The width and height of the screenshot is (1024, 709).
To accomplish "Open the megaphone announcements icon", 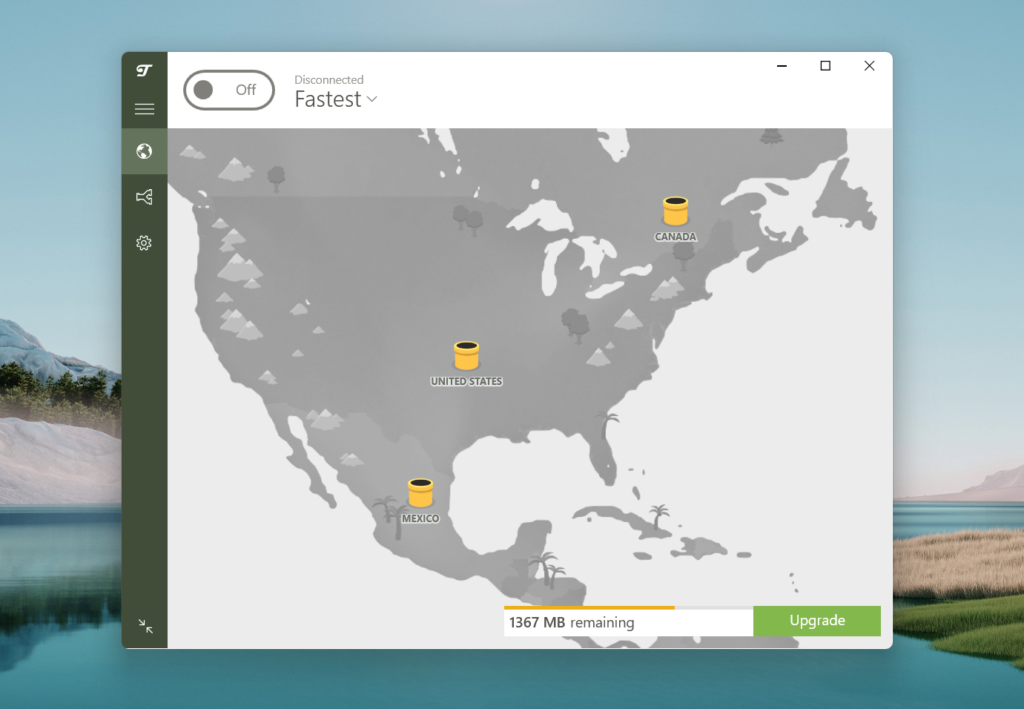I will click(144, 196).
